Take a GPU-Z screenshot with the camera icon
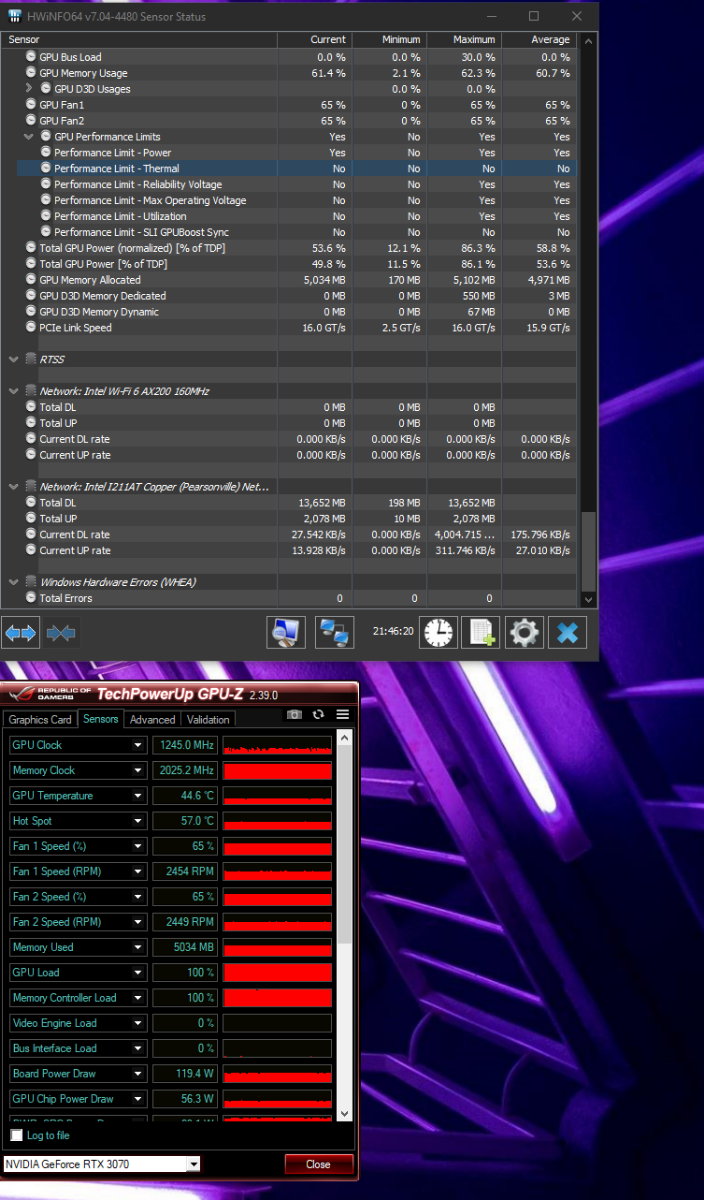Image resolution: width=704 pixels, height=1200 pixels. click(294, 714)
